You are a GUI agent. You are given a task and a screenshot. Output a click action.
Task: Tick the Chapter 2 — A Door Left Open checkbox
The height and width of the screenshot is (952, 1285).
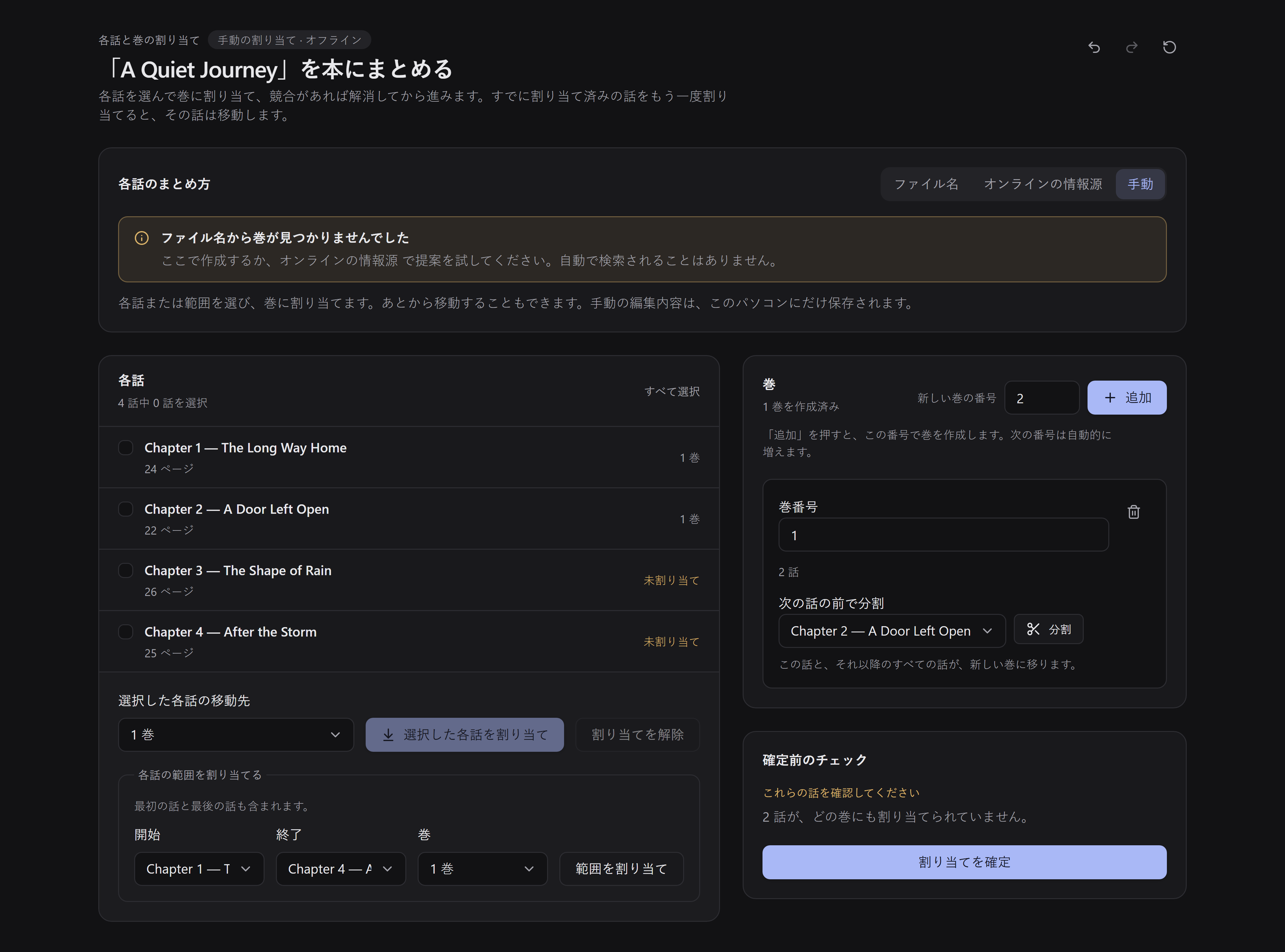(x=126, y=509)
